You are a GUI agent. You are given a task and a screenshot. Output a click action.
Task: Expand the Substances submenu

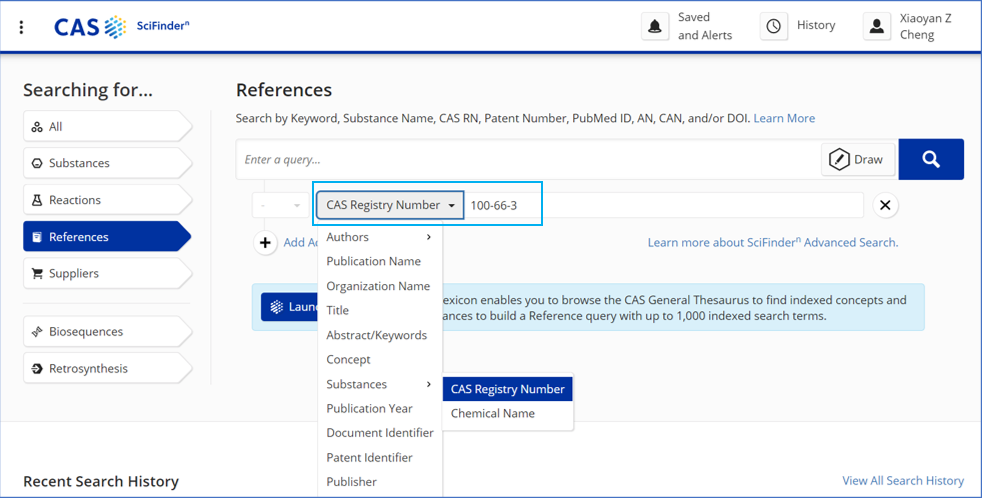click(x=380, y=384)
